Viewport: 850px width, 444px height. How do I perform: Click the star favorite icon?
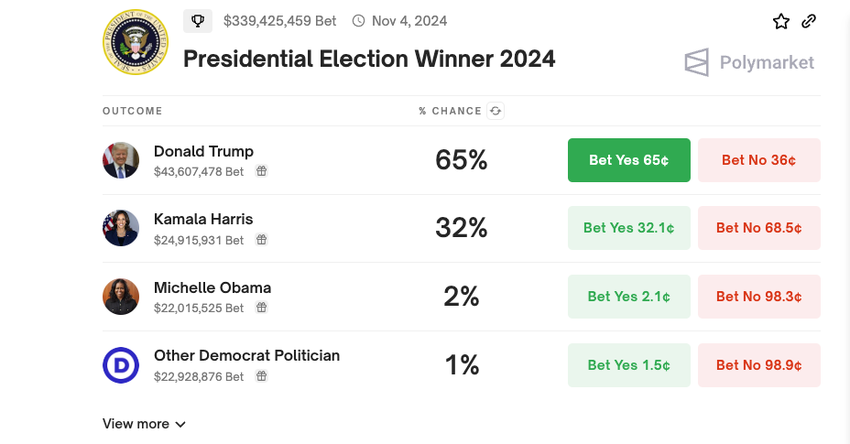click(x=781, y=21)
